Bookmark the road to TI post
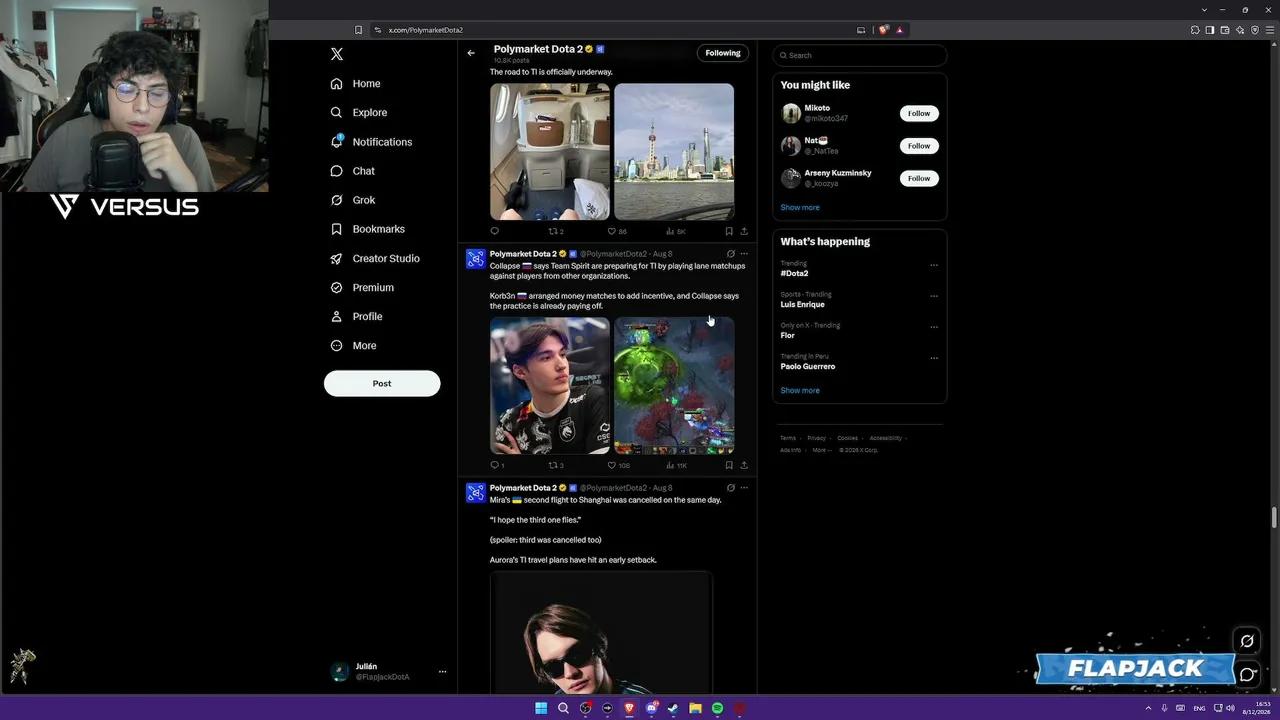Screen dimensions: 1280x720 pos(729,231)
